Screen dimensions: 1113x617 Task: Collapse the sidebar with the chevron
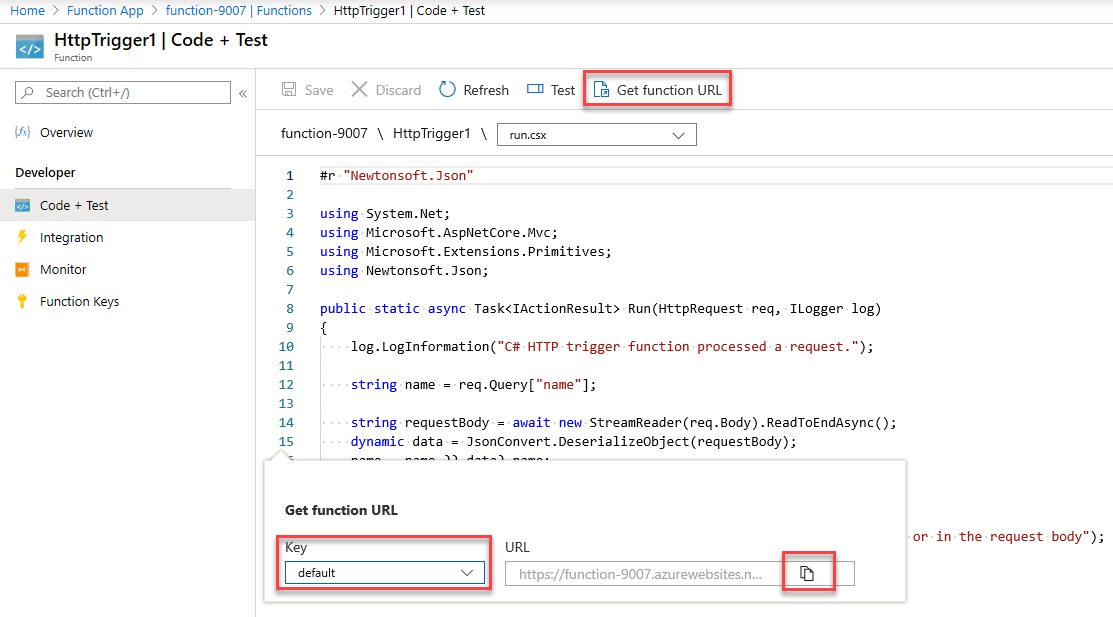tap(243, 92)
